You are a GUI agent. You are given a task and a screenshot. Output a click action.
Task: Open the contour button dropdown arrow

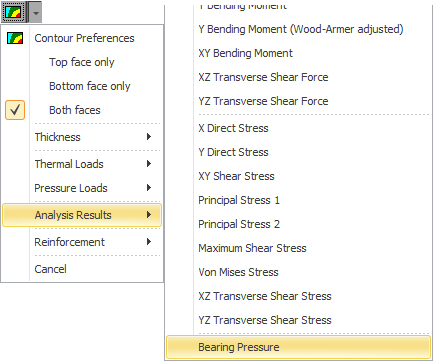tap(36, 13)
